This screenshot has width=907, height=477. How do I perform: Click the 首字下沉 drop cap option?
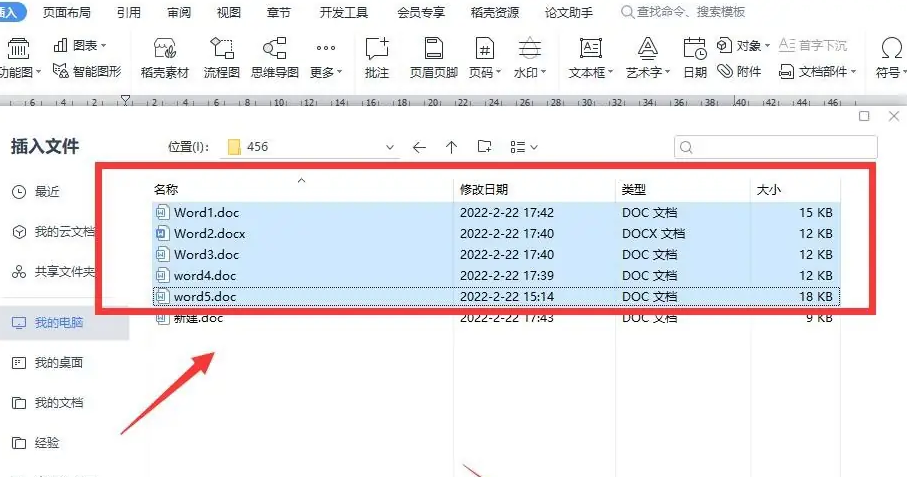point(813,45)
